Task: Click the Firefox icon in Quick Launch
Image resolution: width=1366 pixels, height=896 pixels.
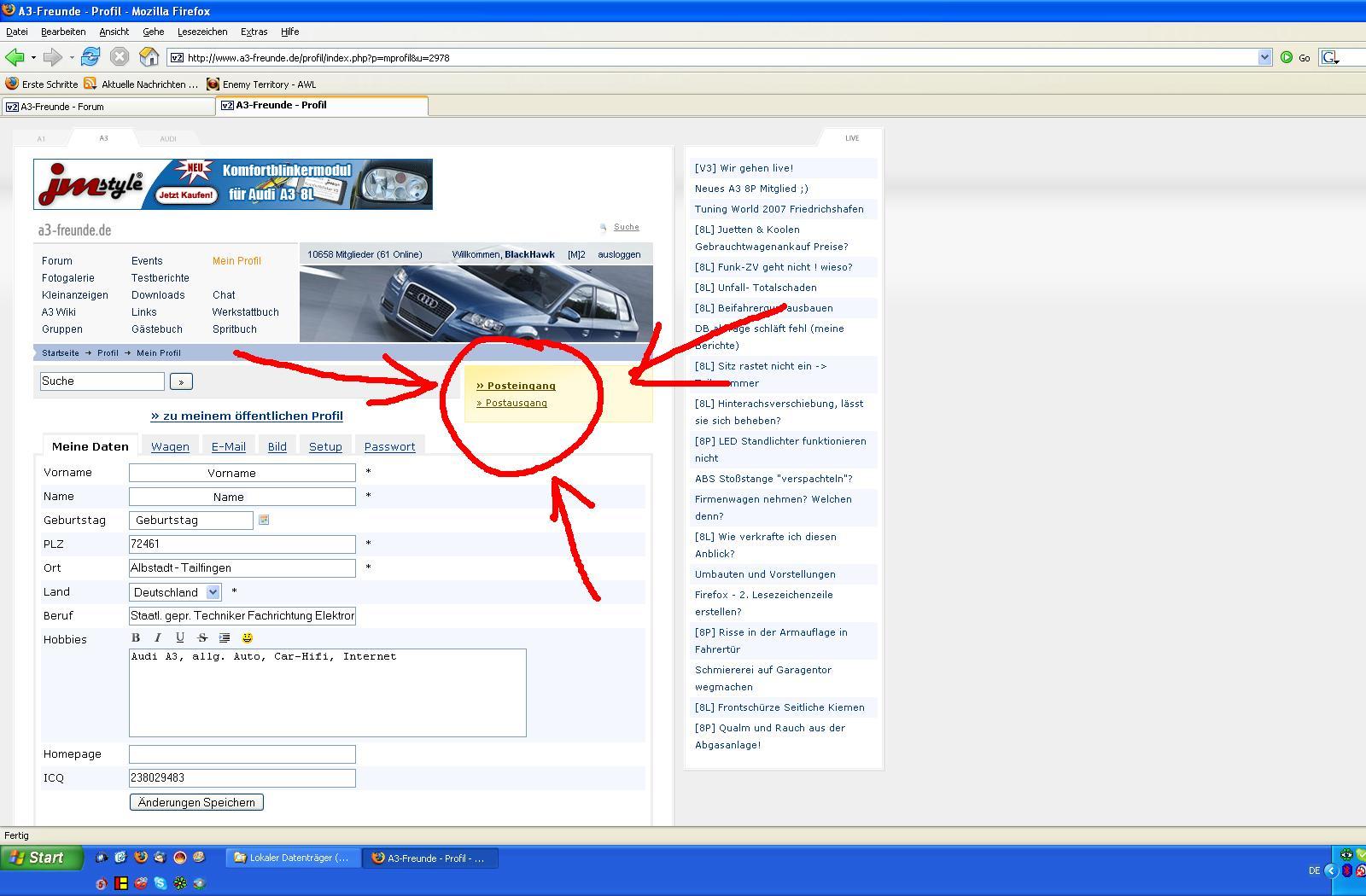Action: (141, 857)
